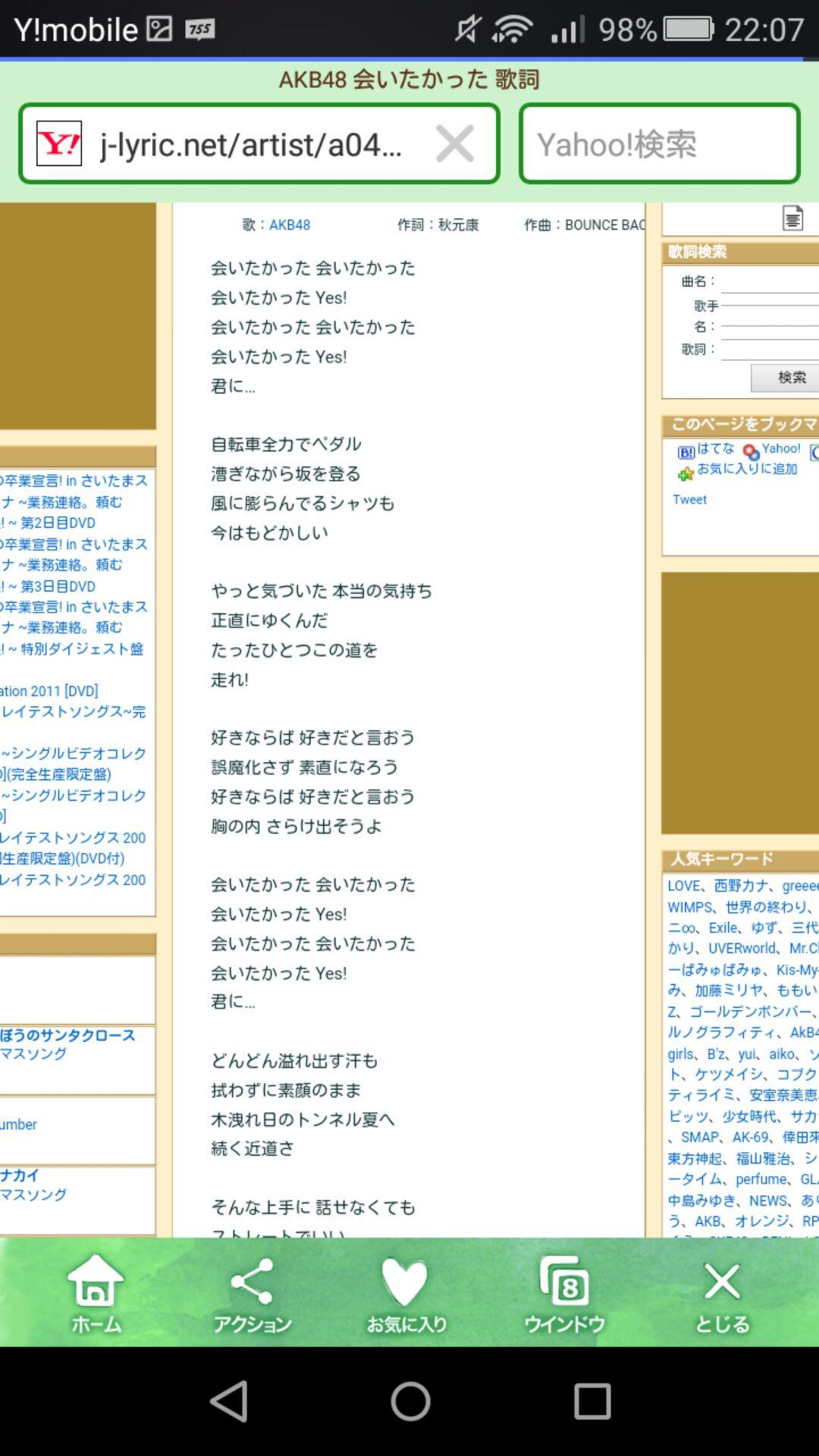
Task: Tap the battery status icon
Action: coord(689,29)
